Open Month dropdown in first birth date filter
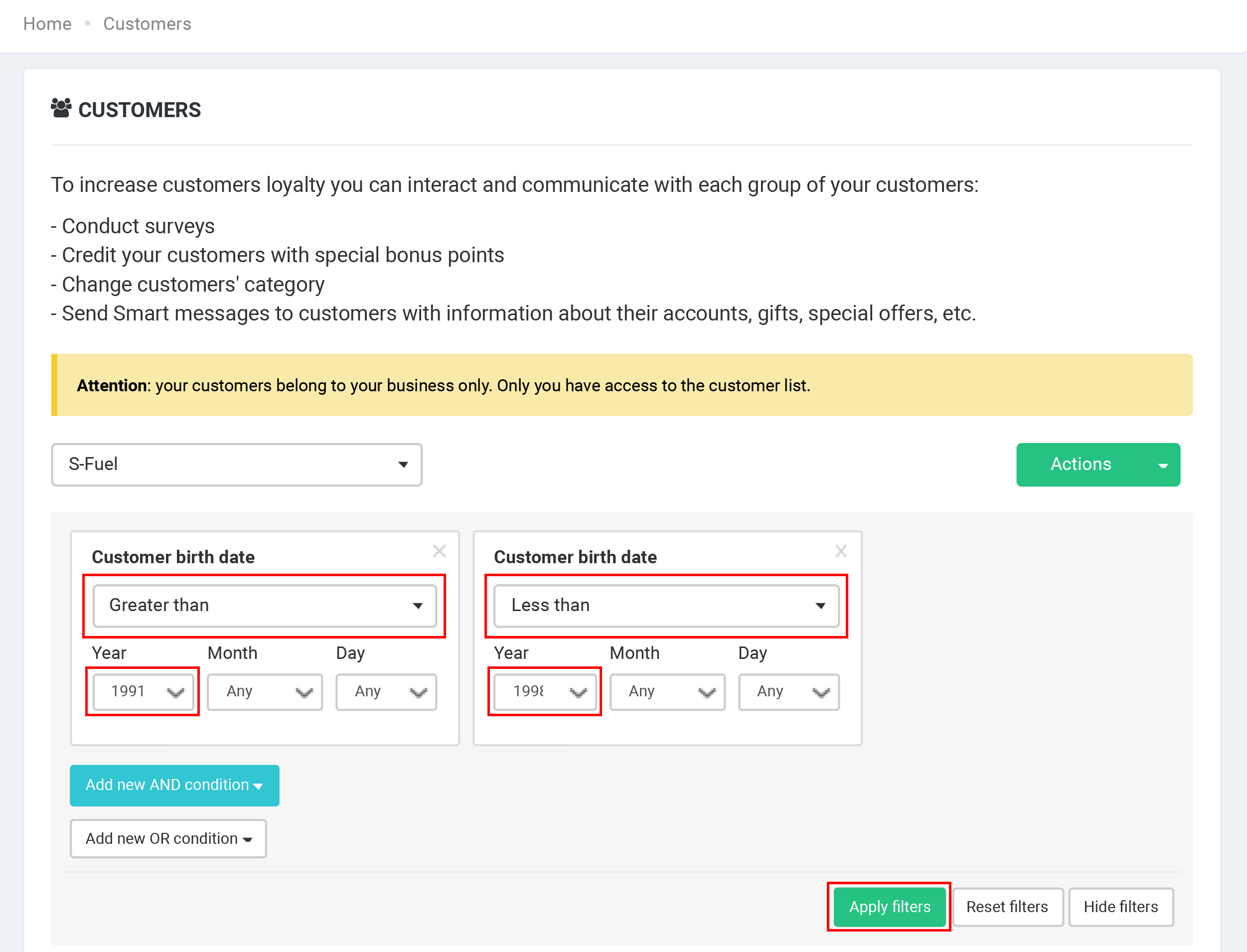The image size is (1247, 952). pos(265,691)
